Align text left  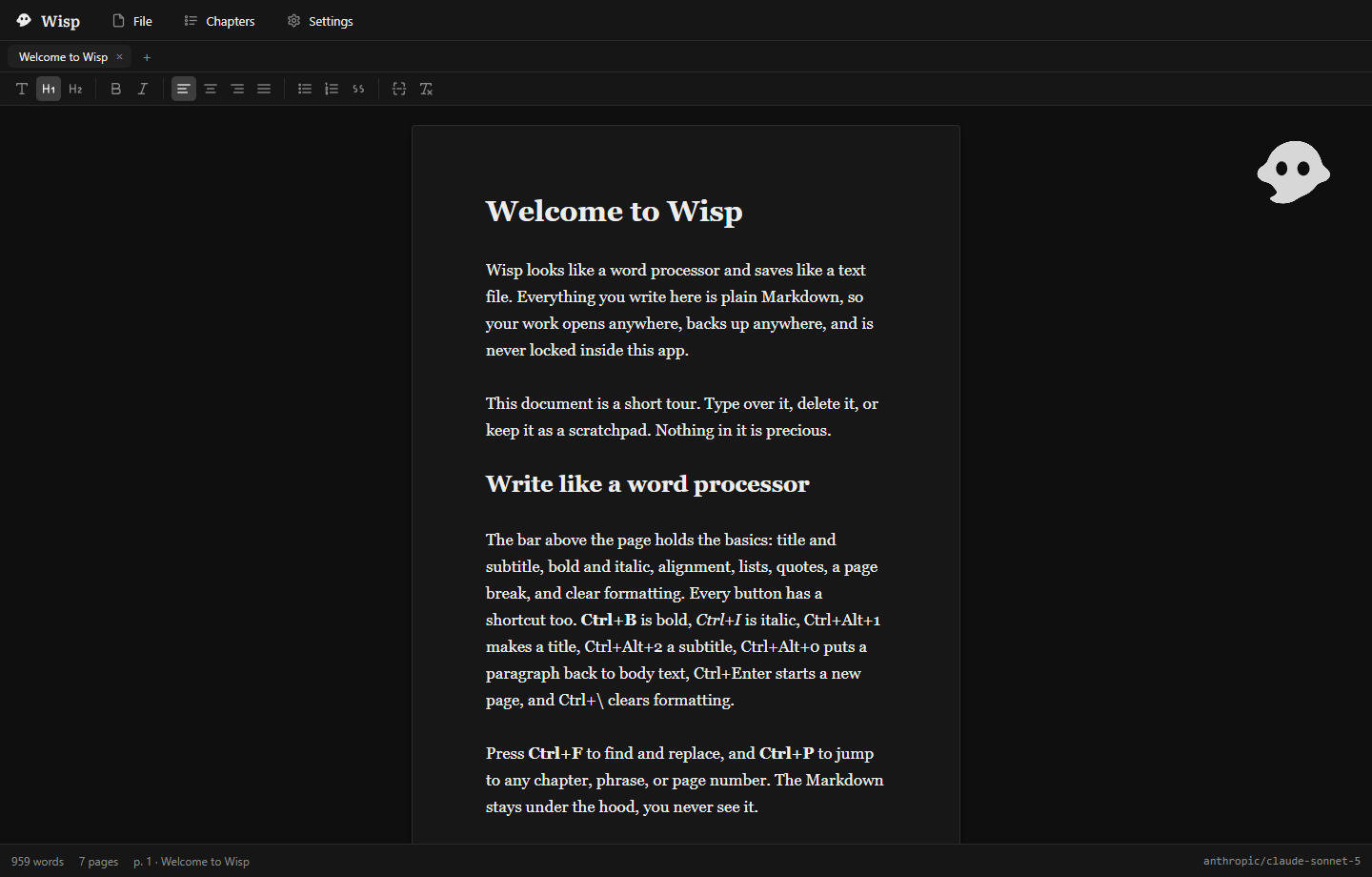coord(184,89)
